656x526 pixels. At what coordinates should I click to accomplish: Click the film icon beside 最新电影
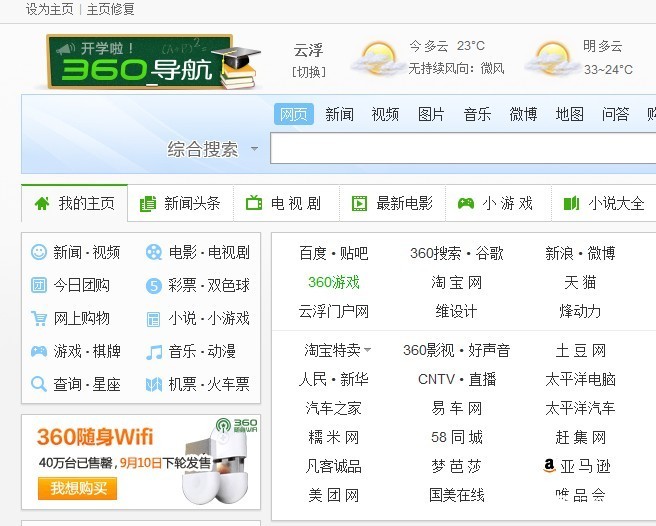coord(359,204)
